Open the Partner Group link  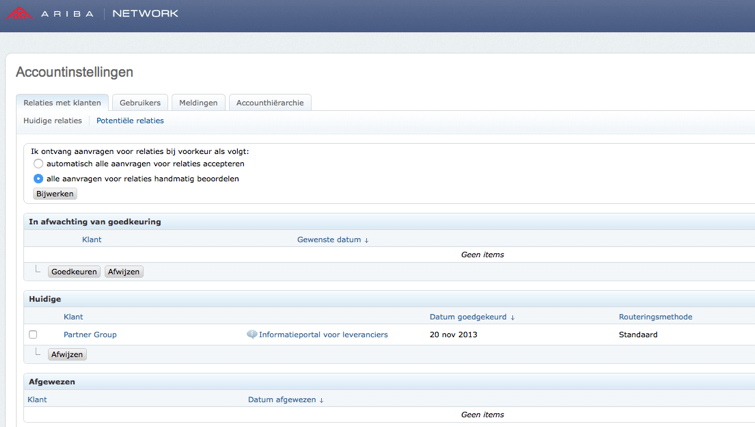point(90,335)
